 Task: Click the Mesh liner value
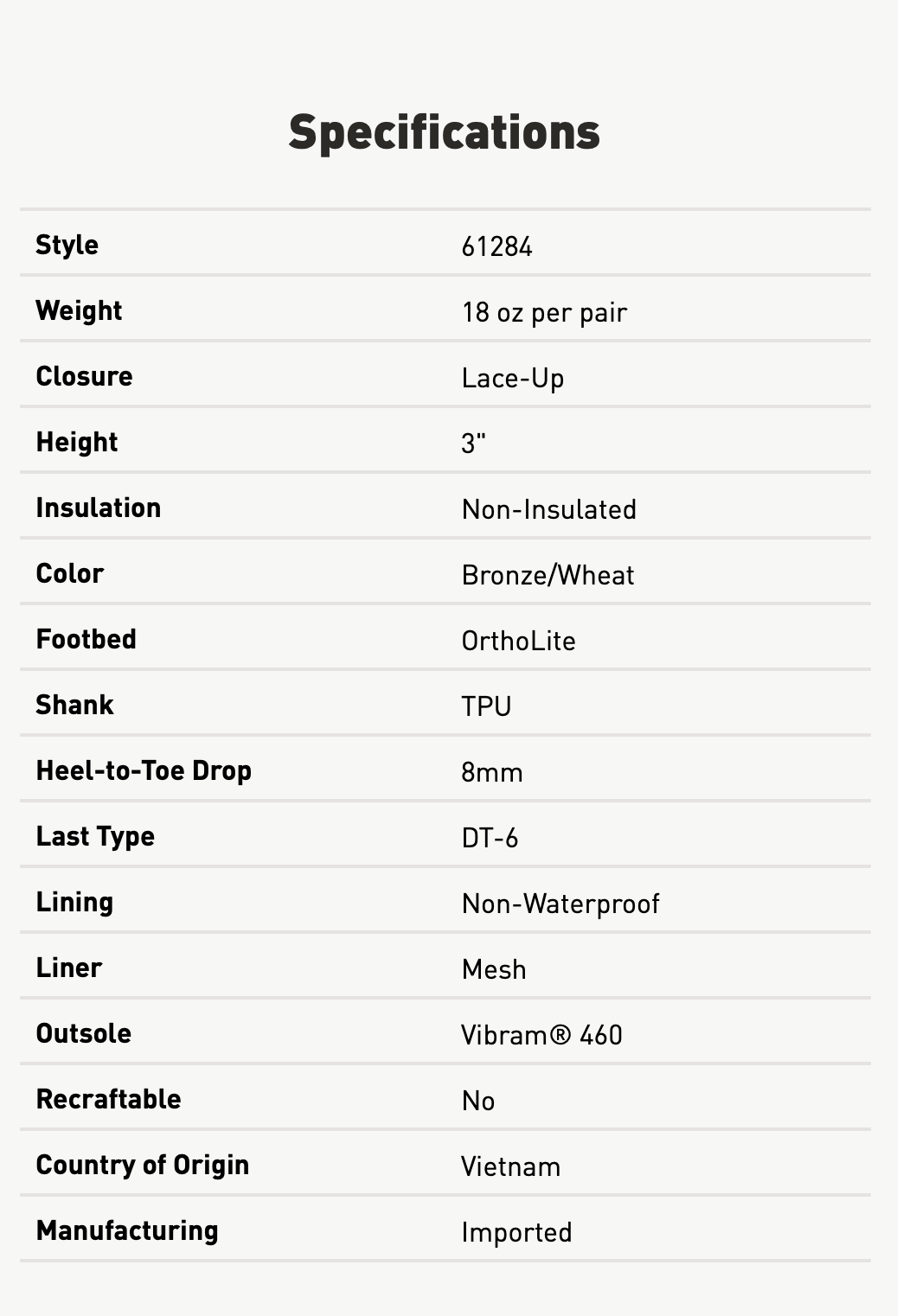[x=493, y=970]
